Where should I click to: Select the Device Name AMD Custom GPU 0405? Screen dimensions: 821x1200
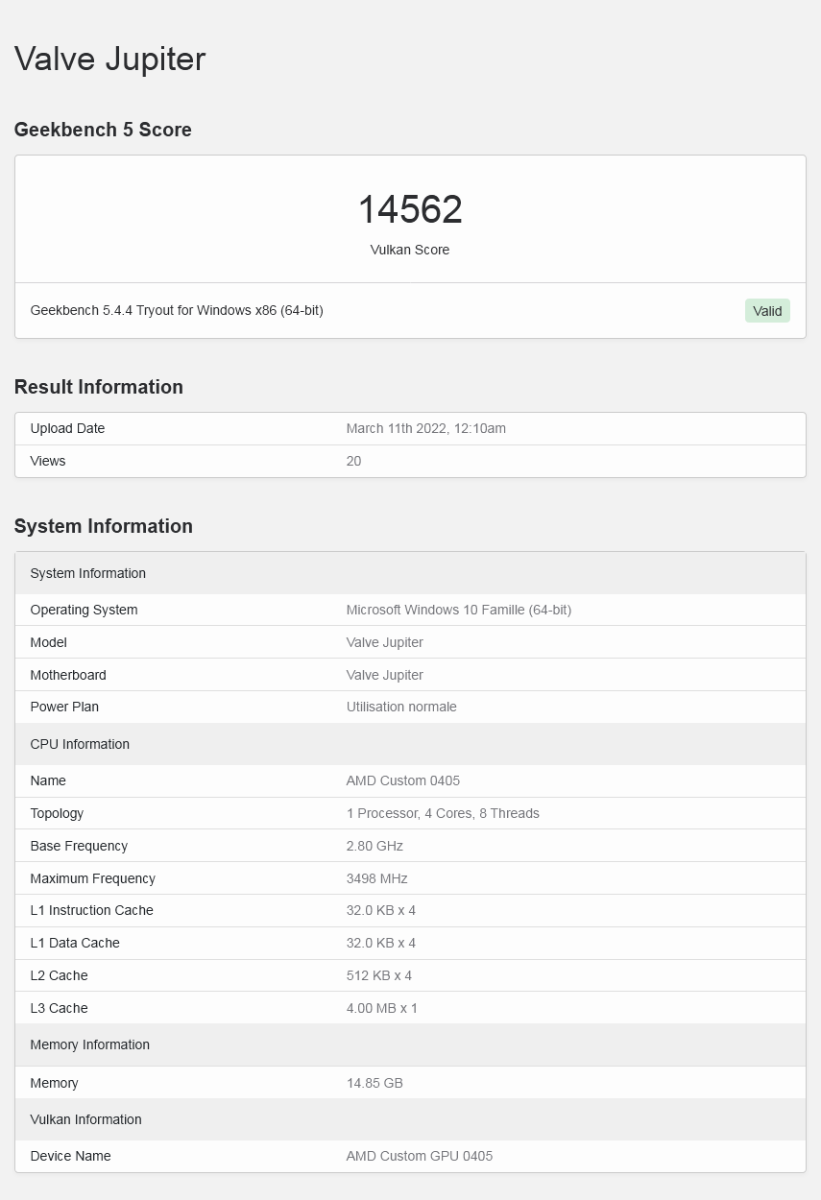pyautogui.click(x=419, y=1156)
